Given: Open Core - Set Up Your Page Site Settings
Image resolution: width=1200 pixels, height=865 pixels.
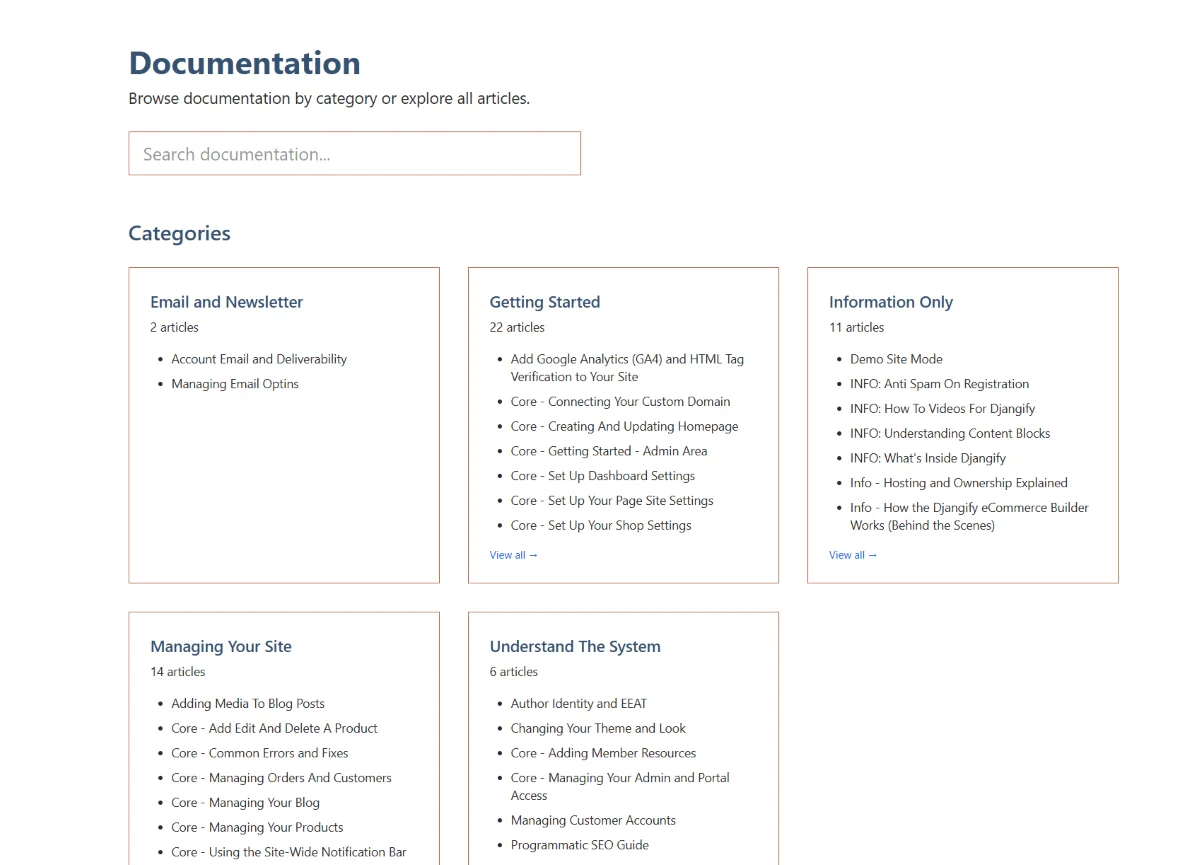Looking at the screenshot, I should click(612, 500).
